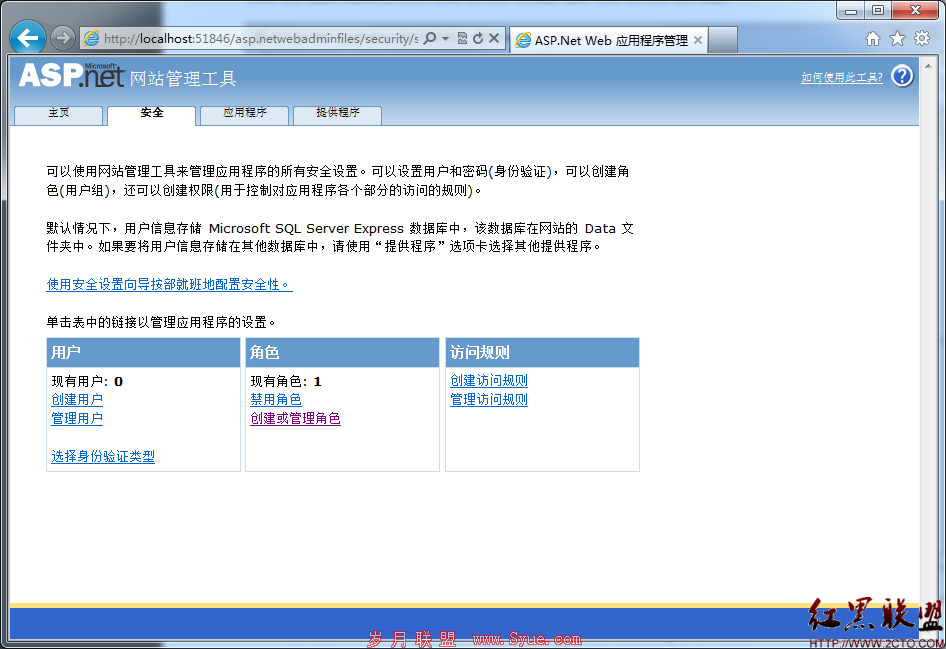
Task: Click the 管理用户 link
Action: 77,418
